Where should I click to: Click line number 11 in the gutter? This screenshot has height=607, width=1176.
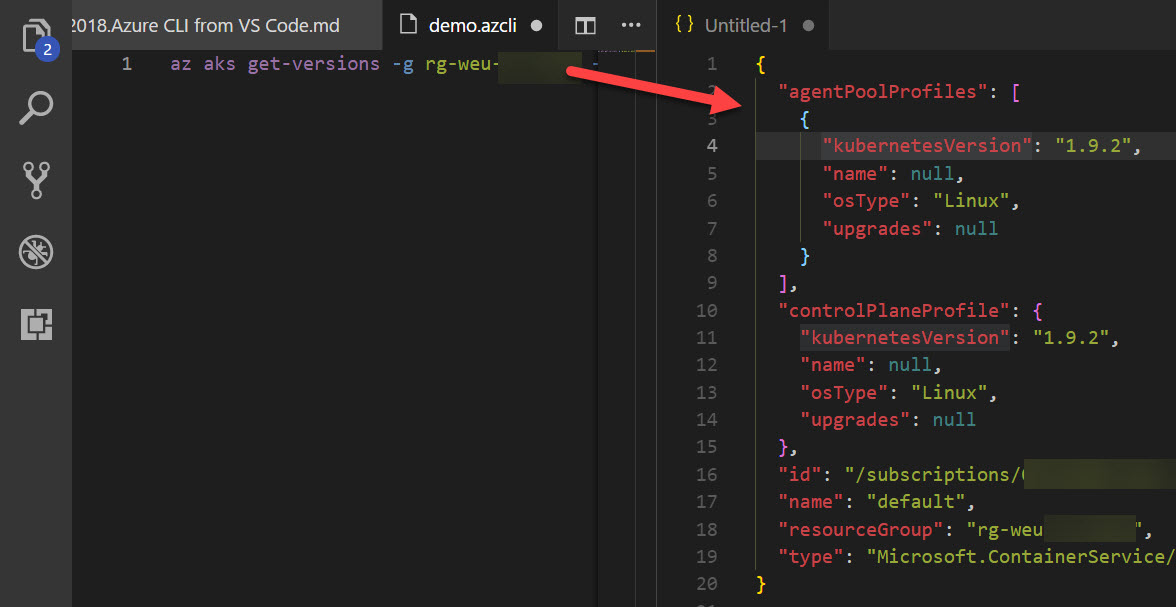pyautogui.click(x=707, y=337)
